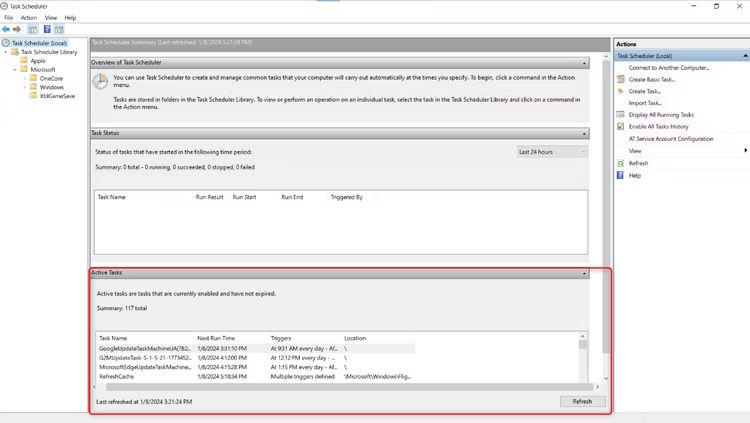Toggle the Show/Hide Action Pane toolbar icon
Image resolution: width=750 pixels, height=423 pixels.
pyautogui.click(x=59, y=30)
